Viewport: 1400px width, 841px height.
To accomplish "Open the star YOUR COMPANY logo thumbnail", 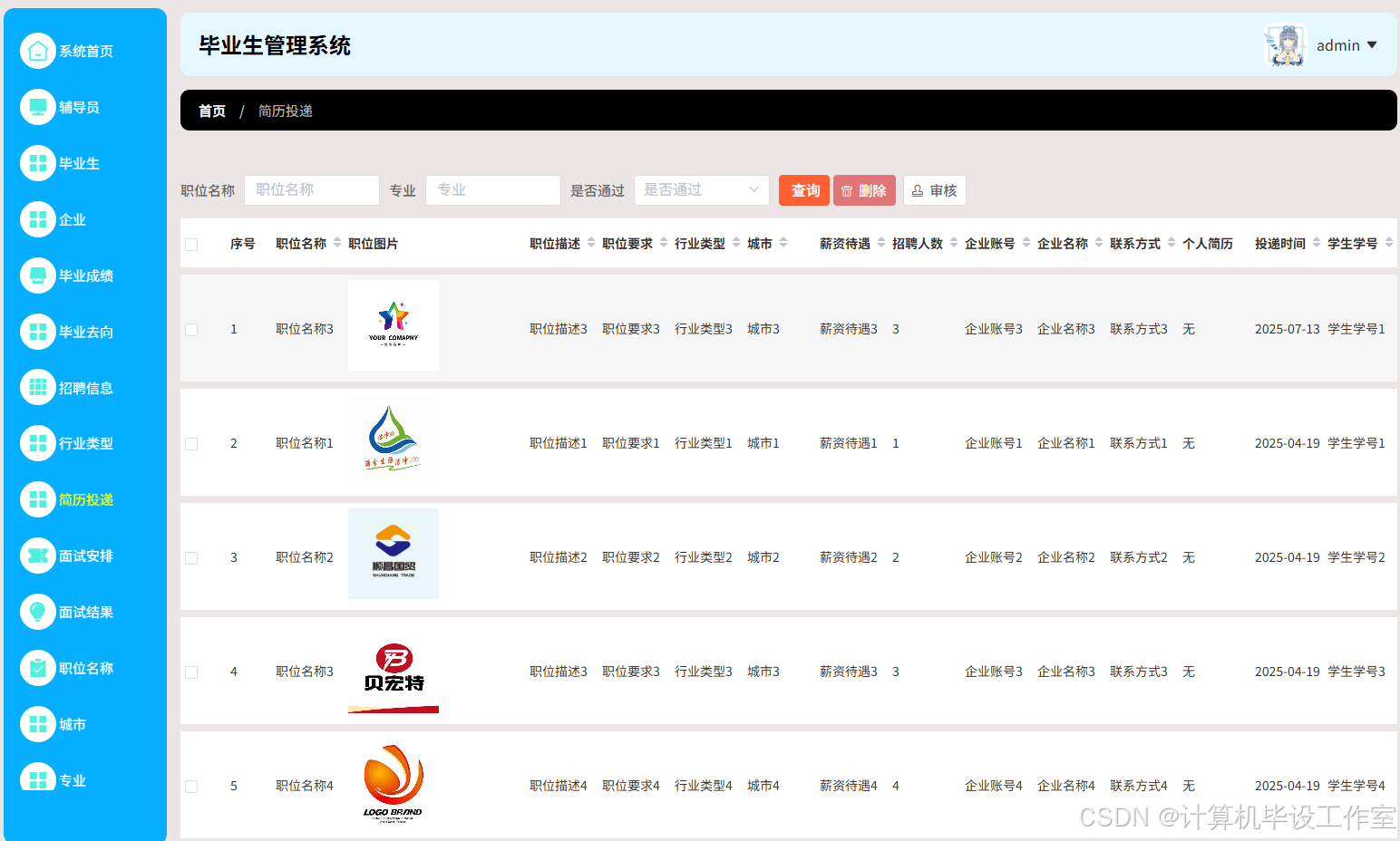I will point(394,325).
